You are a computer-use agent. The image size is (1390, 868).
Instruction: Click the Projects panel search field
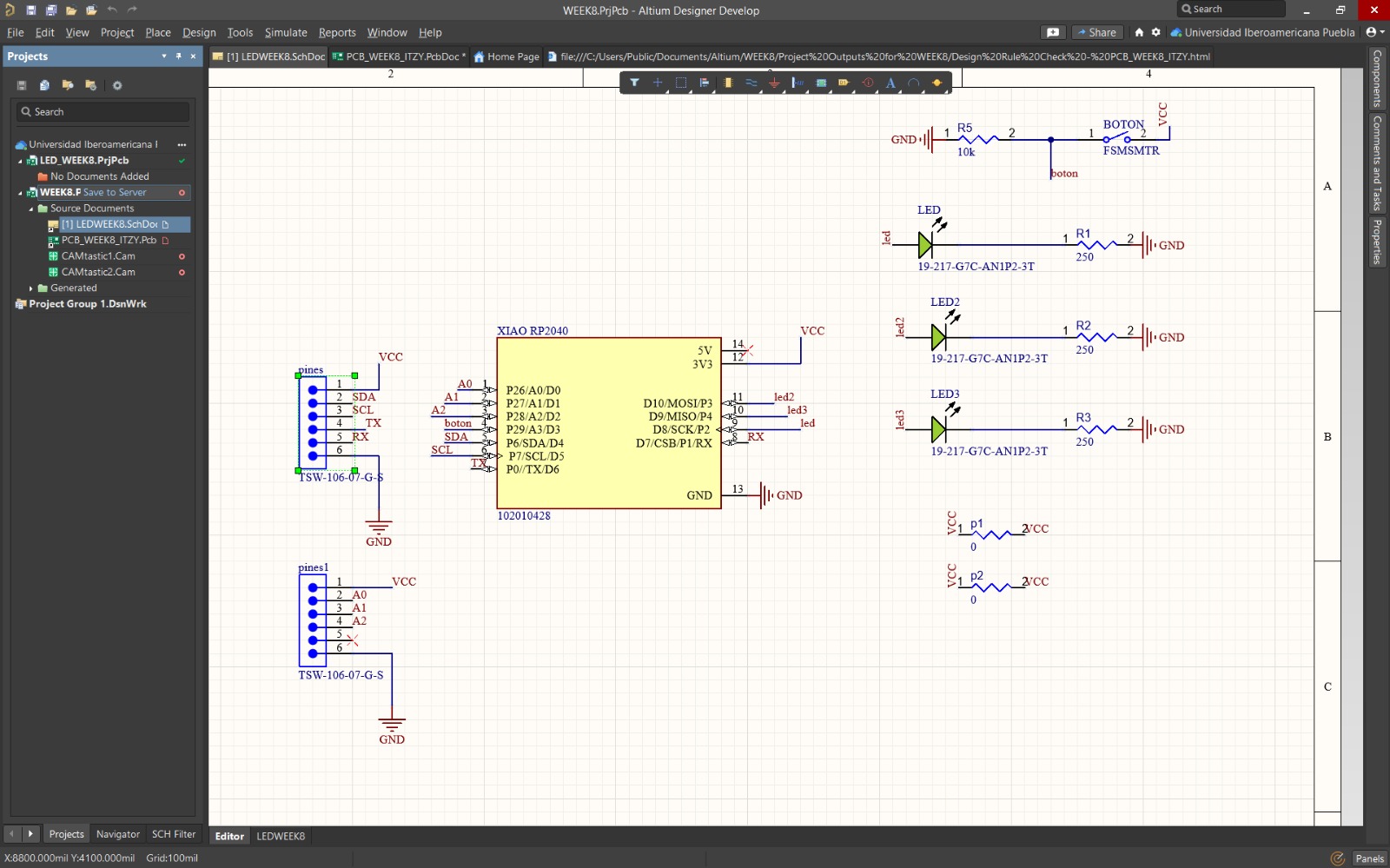pyautogui.click(x=103, y=112)
